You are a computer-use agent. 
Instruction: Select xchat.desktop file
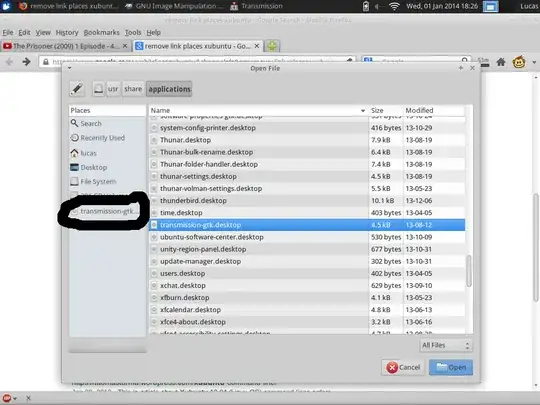307,285
